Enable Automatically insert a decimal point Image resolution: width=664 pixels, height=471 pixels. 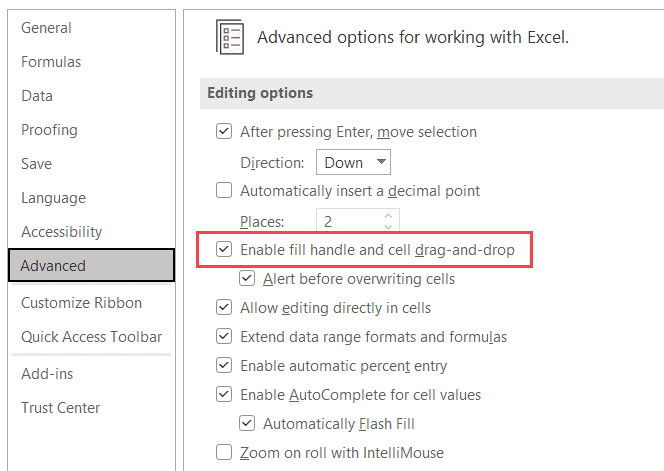224,190
